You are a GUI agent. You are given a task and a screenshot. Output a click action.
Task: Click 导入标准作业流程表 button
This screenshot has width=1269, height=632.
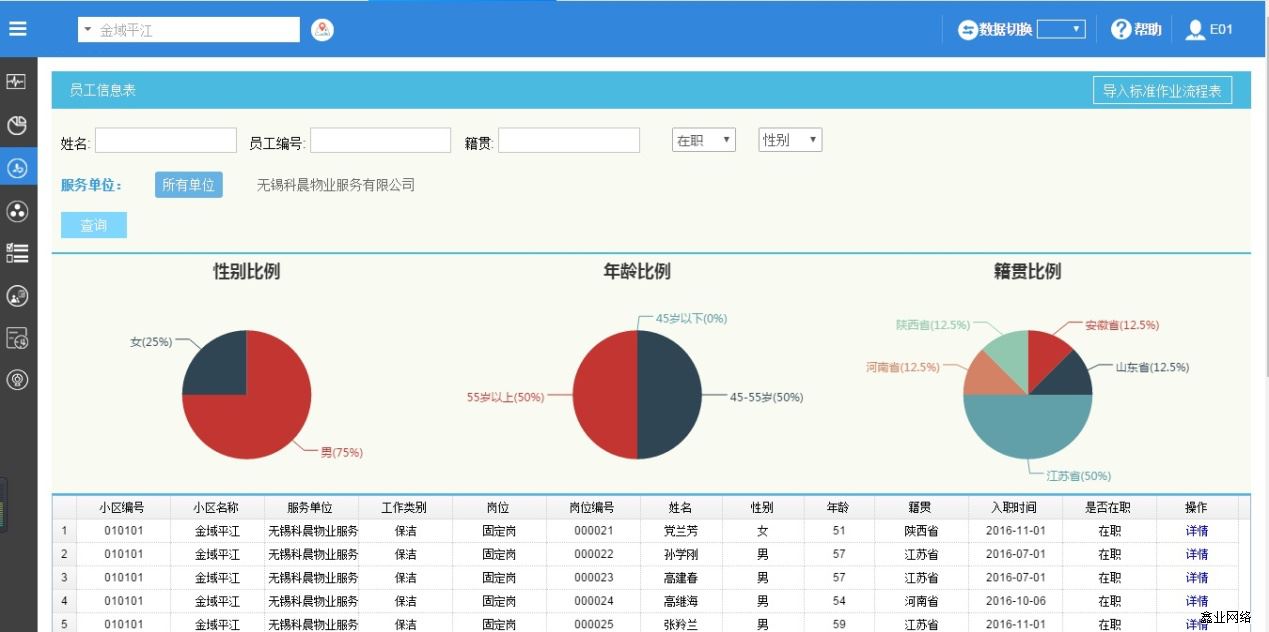(x=1162, y=91)
